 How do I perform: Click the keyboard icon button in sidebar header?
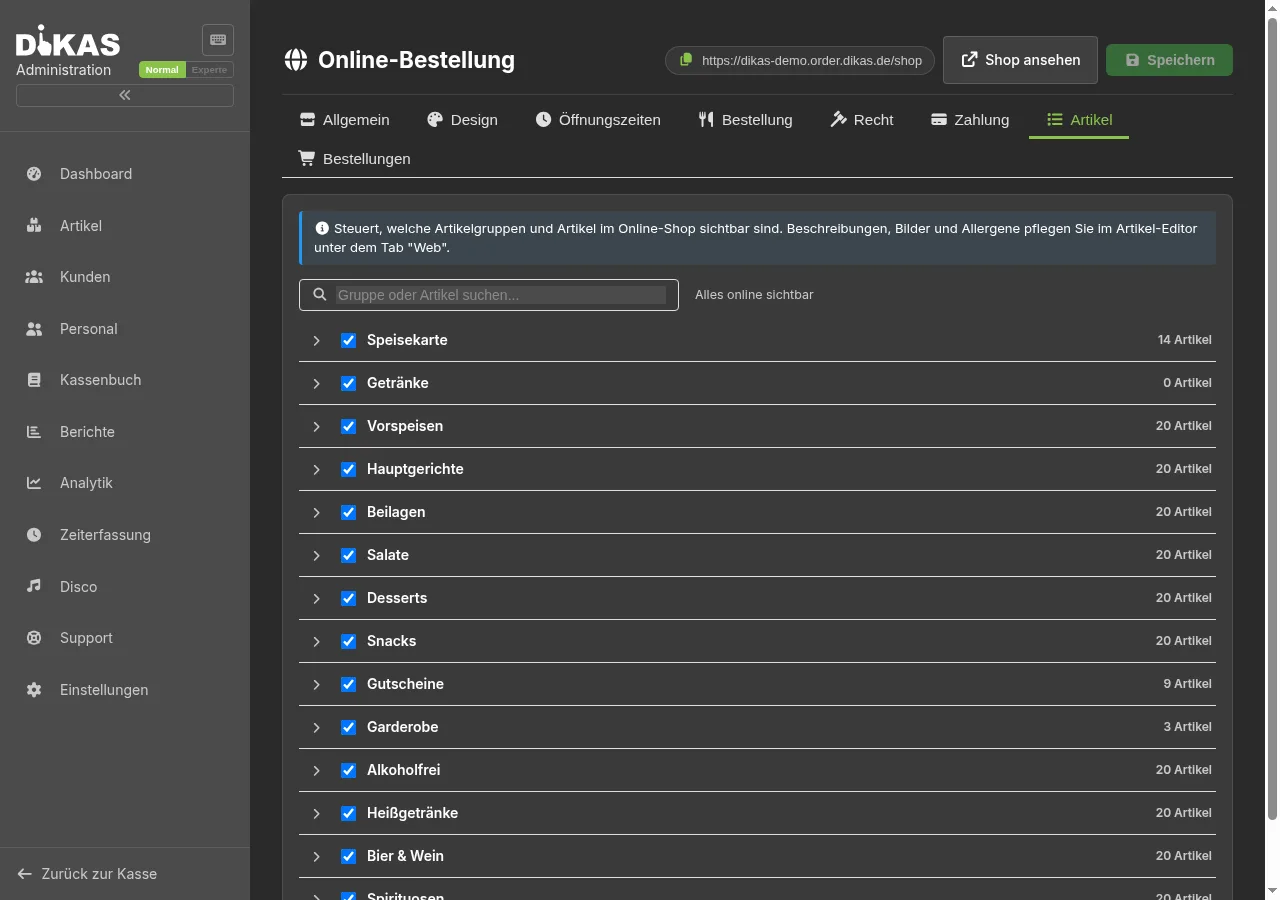218,40
